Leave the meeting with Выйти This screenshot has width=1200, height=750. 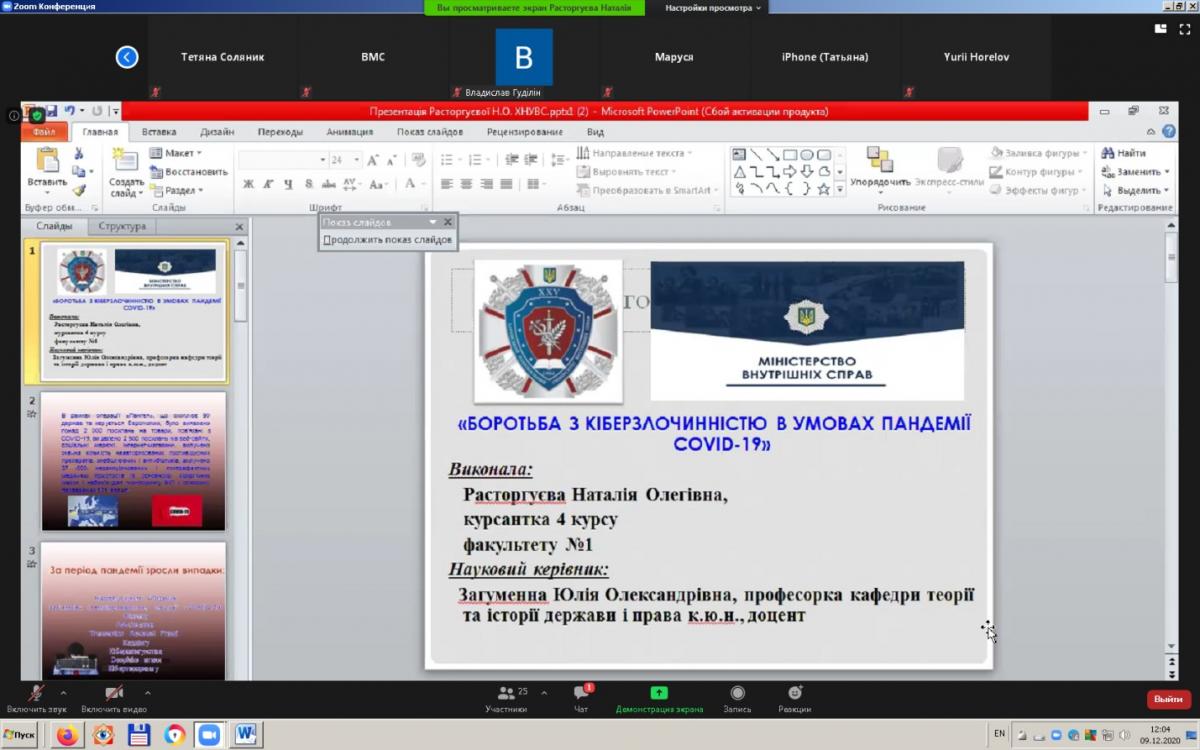(1167, 699)
